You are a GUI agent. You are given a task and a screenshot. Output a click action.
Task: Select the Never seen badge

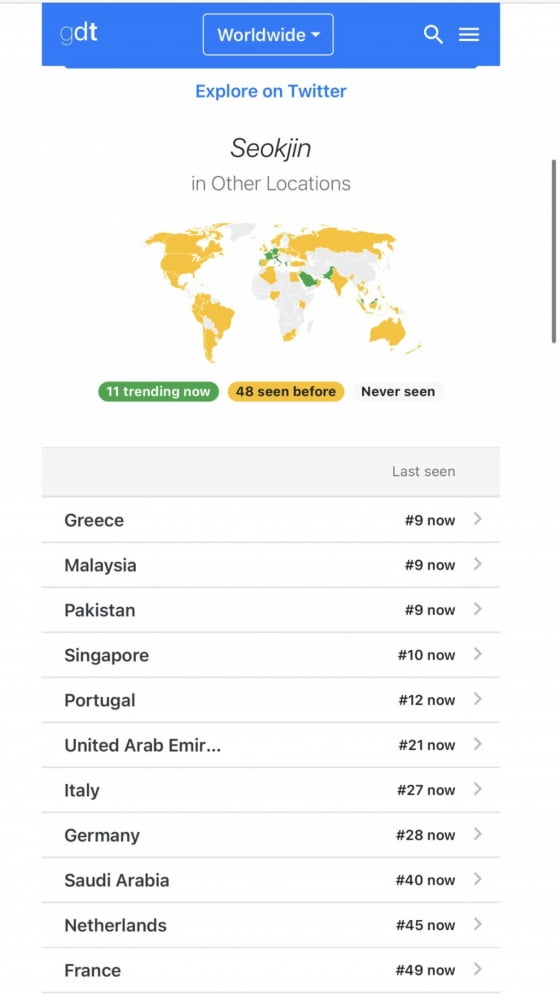tap(398, 392)
